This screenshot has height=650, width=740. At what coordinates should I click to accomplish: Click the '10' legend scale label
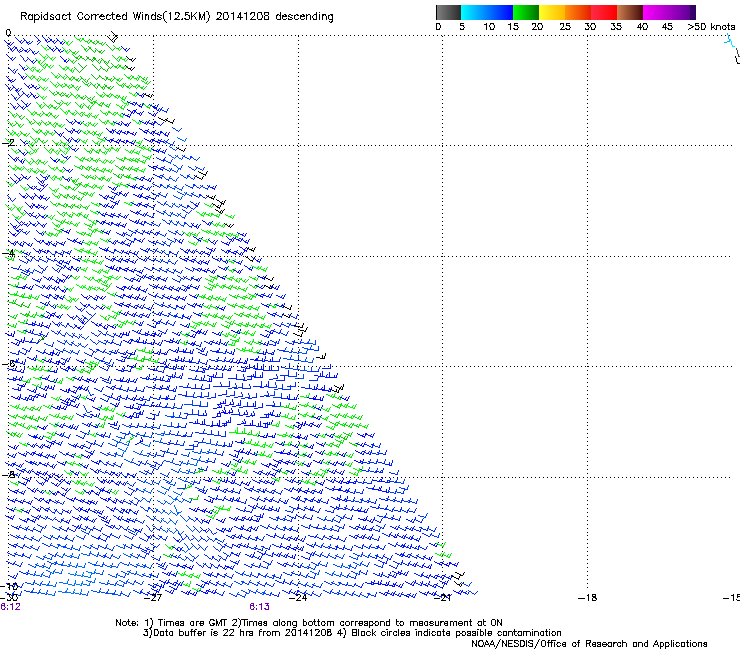pyautogui.click(x=489, y=27)
